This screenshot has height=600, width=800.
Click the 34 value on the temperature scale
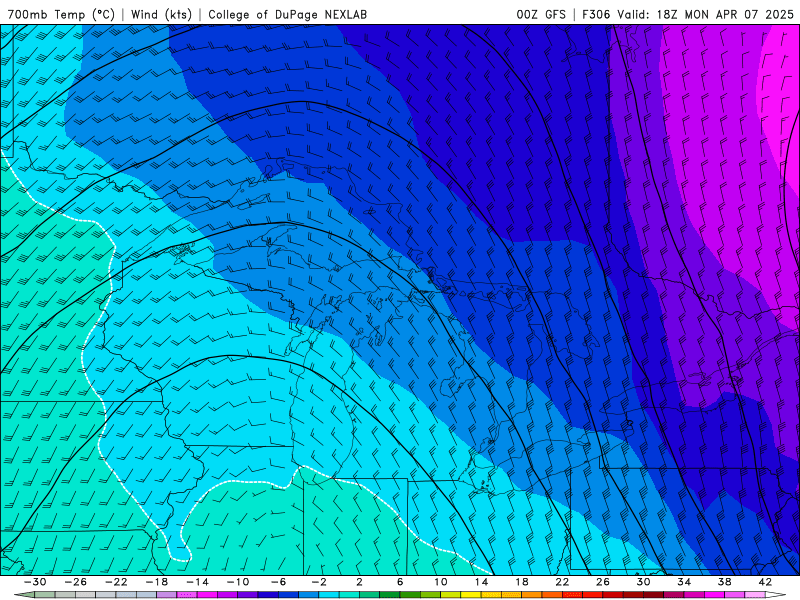pyautogui.click(x=684, y=582)
